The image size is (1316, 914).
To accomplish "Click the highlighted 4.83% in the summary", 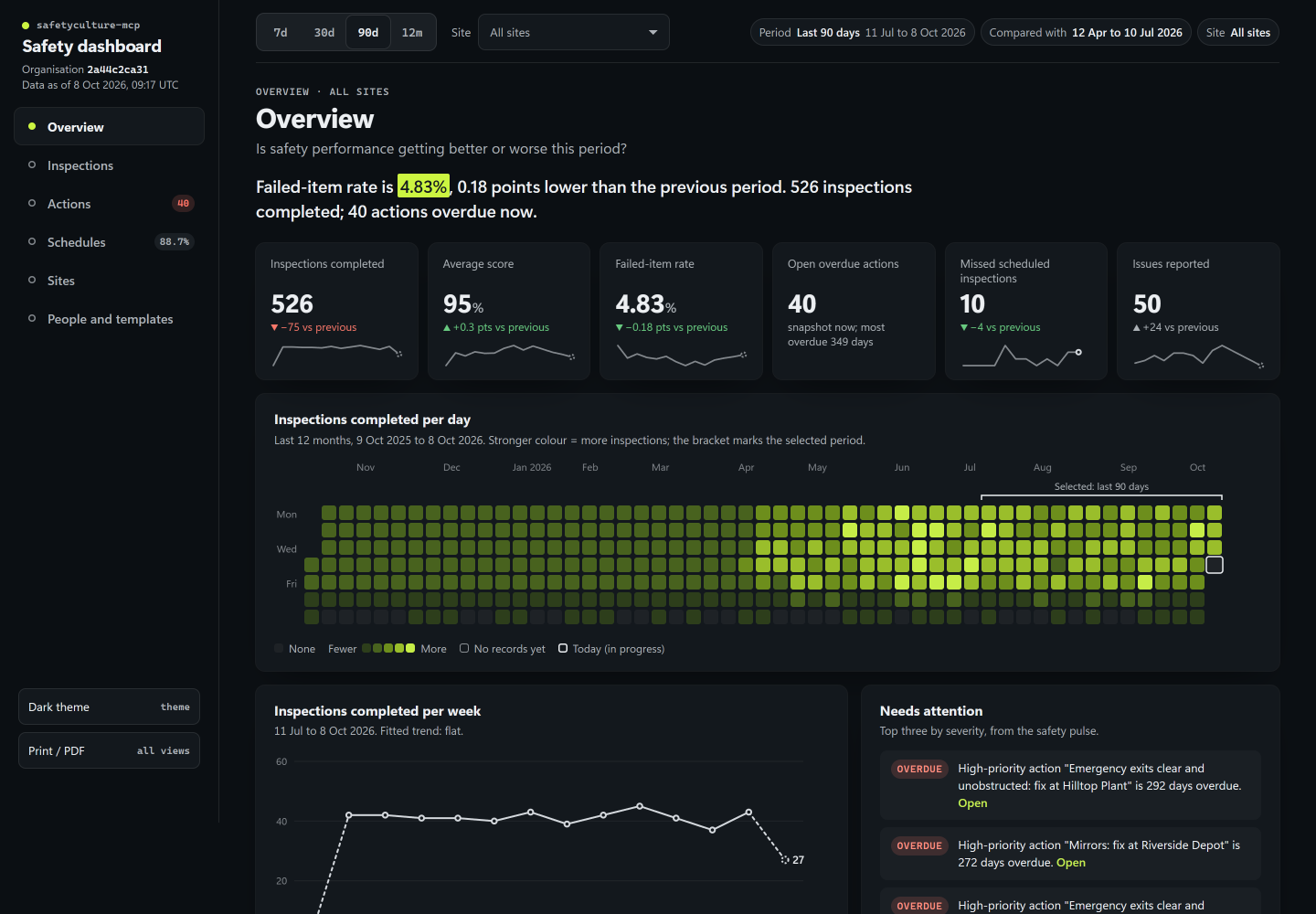I will click(x=423, y=186).
